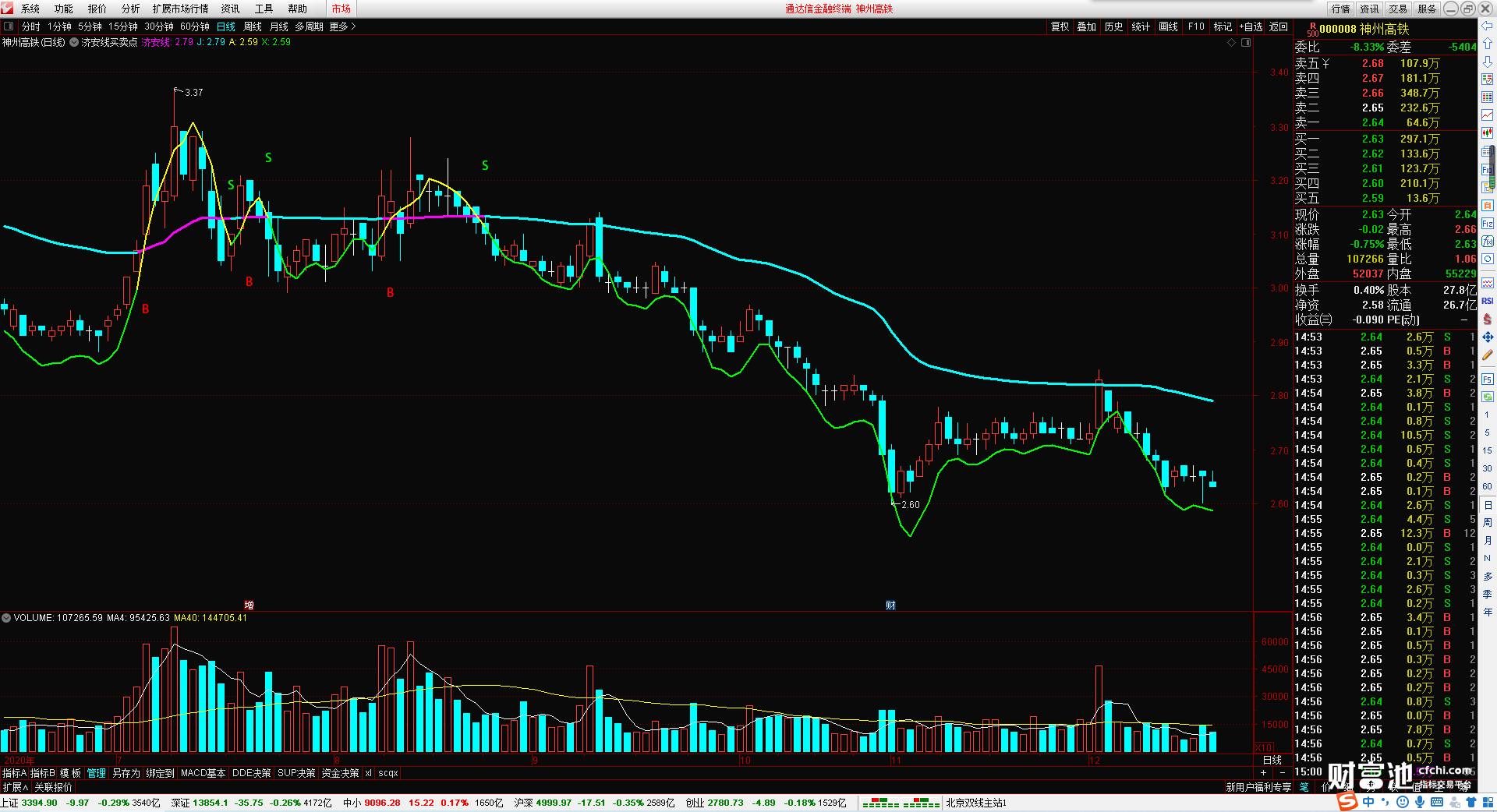The height and width of the screenshot is (812, 1497).
Task: Open the candlestick chart icon in sidebar
Action: [1487, 133]
